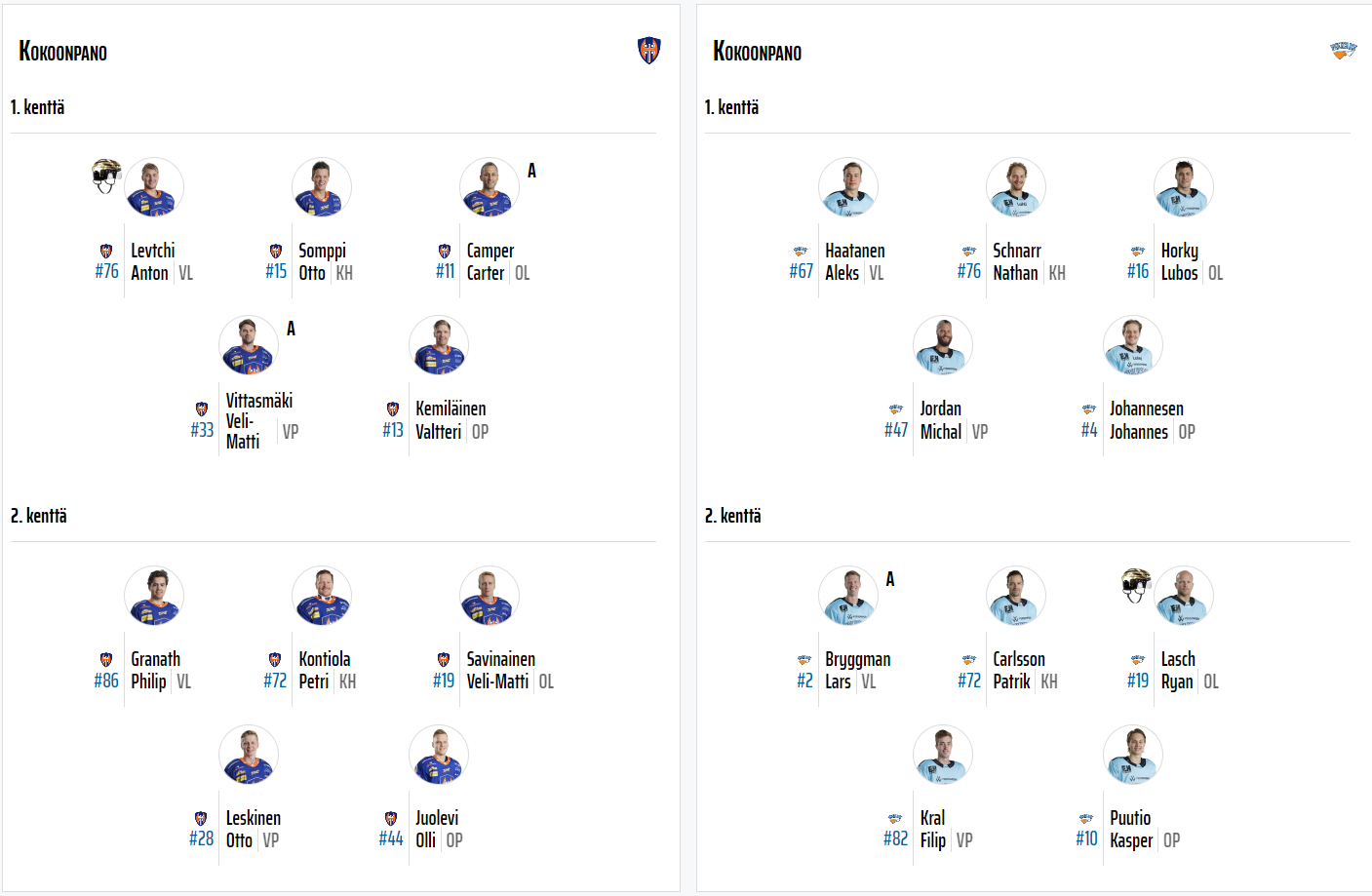
Task: Open Petri Kontiola's player name link
Action: coord(324,670)
